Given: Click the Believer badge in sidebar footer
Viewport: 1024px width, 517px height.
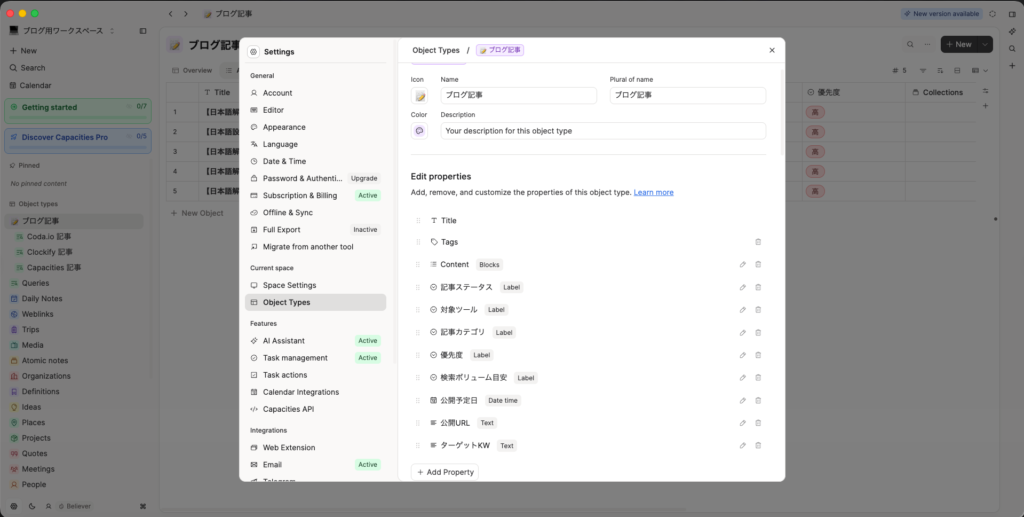Looking at the screenshot, I should click(x=75, y=506).
